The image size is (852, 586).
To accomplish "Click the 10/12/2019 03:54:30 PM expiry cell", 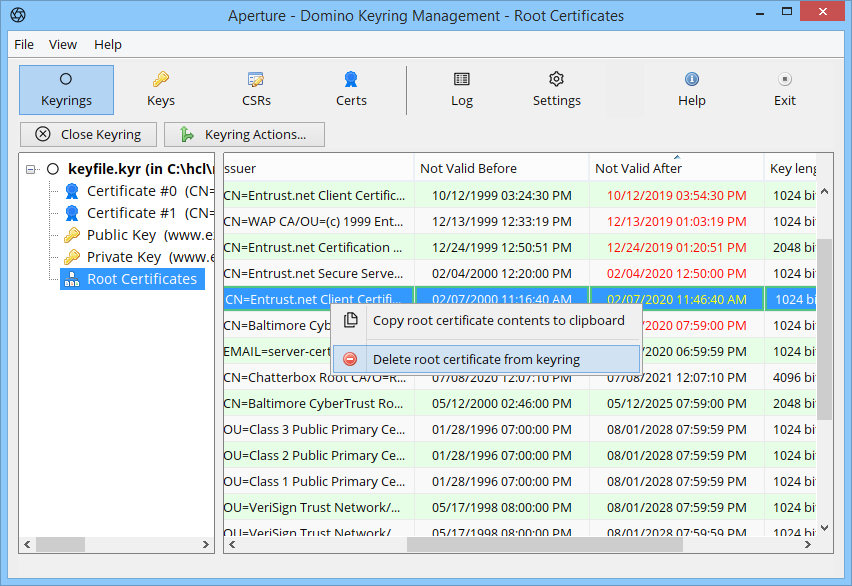I will tap(676, 196).
